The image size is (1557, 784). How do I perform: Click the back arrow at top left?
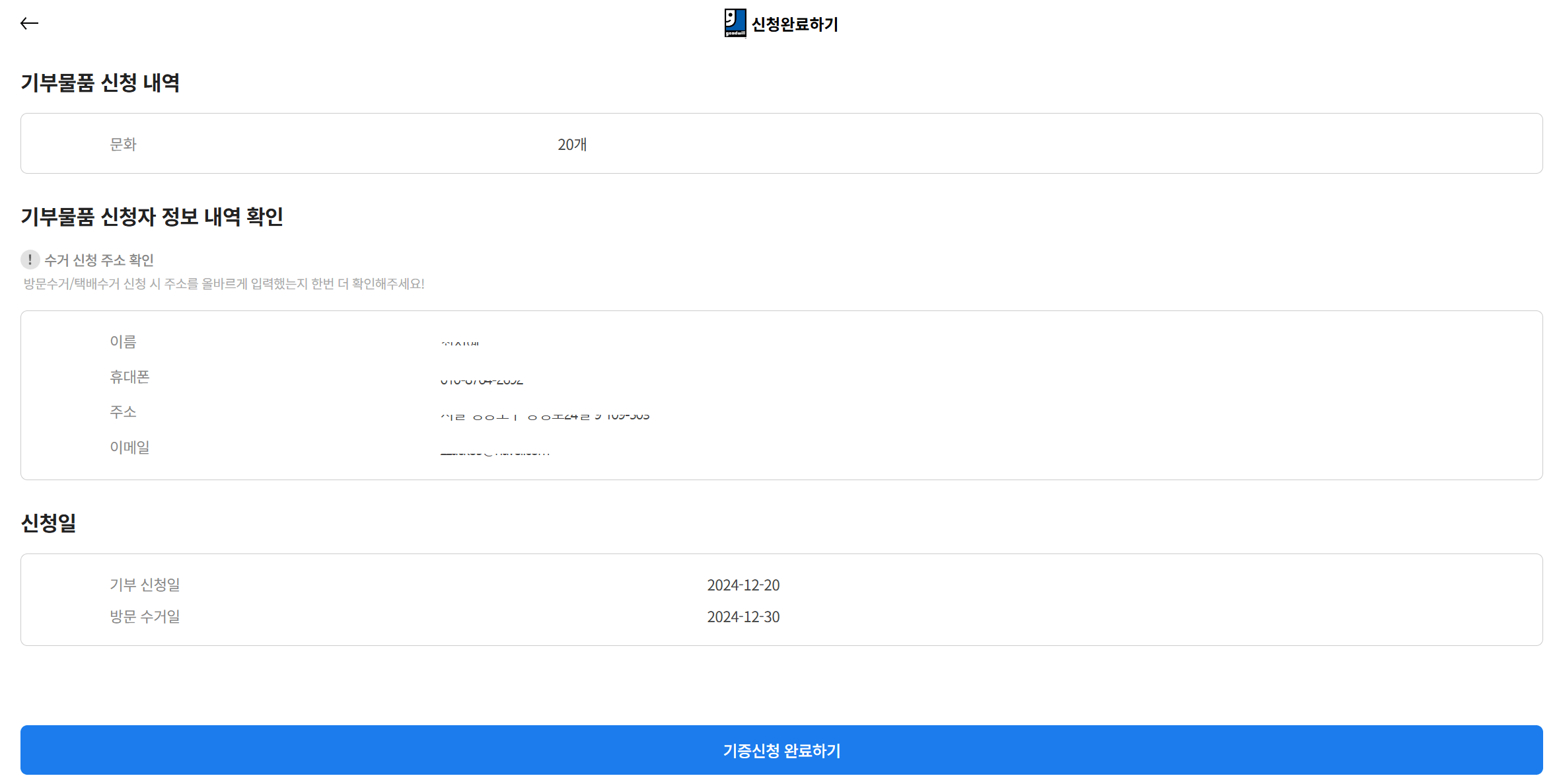pyautogui.click(x=30, y=23)
